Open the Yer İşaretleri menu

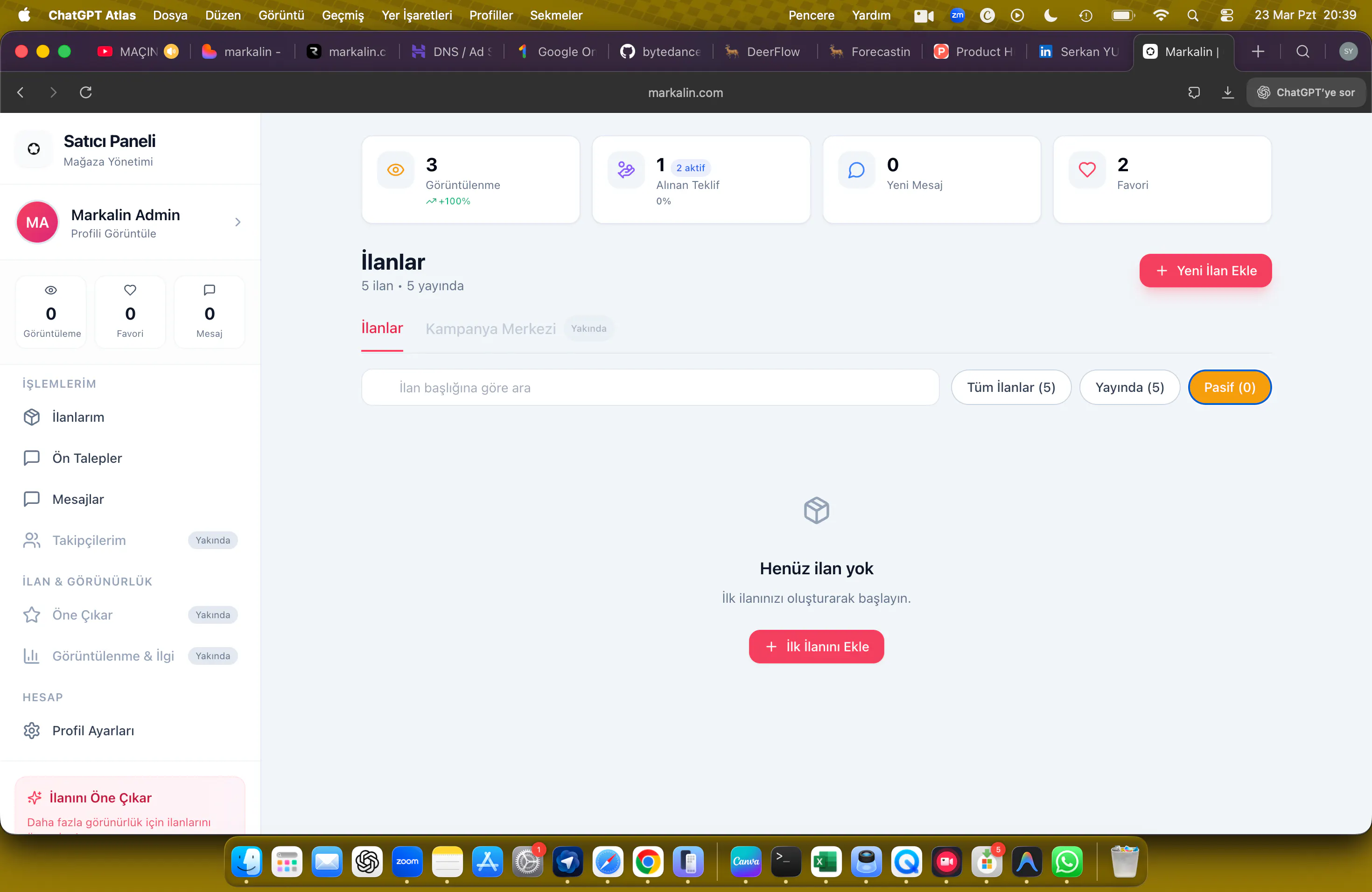click(x=416, y=15)
